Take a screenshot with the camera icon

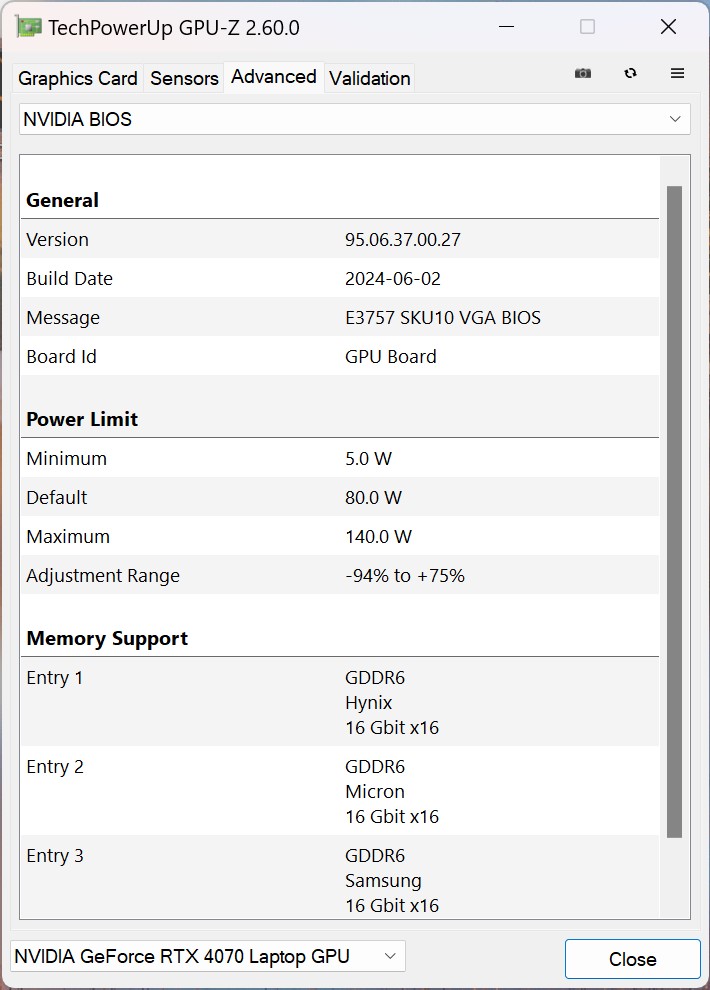583,73
